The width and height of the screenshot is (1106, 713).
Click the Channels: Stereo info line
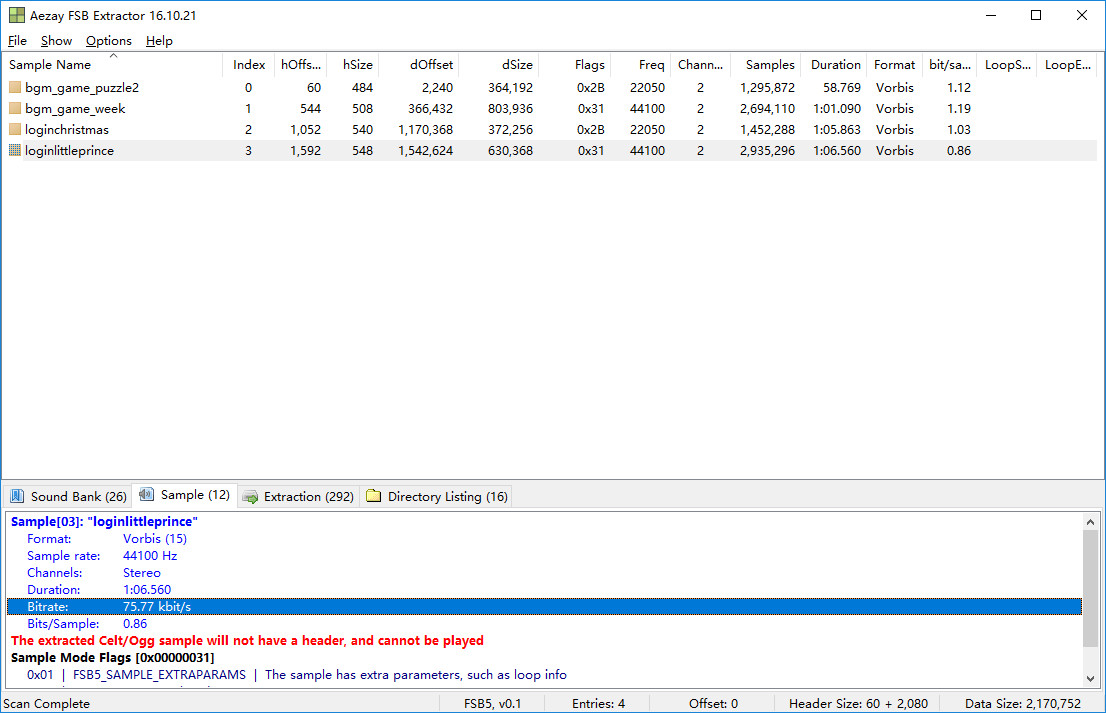[94, 573]
